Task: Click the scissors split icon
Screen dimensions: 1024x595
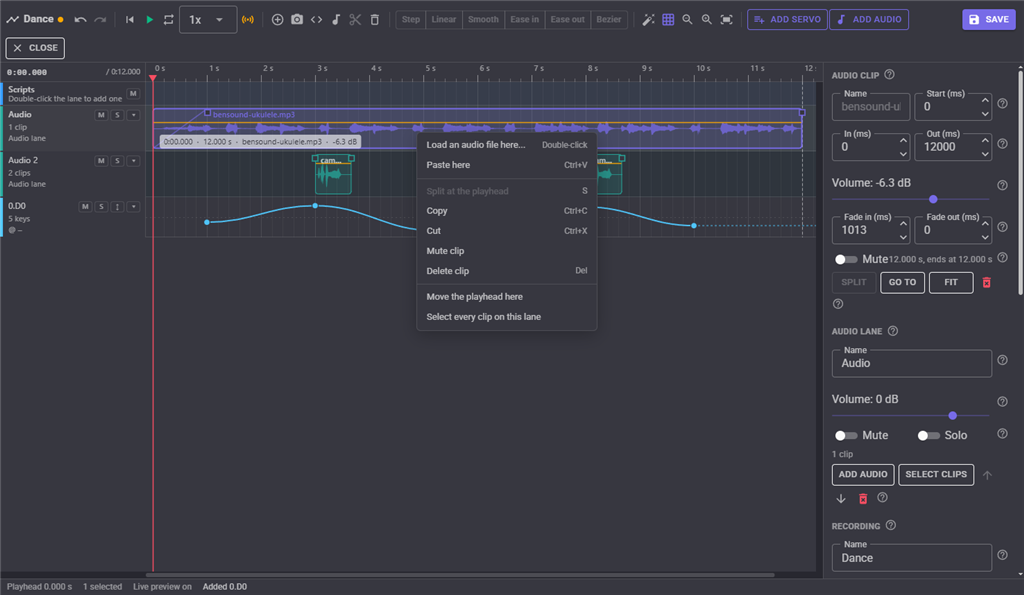Action: click(355, 20)
